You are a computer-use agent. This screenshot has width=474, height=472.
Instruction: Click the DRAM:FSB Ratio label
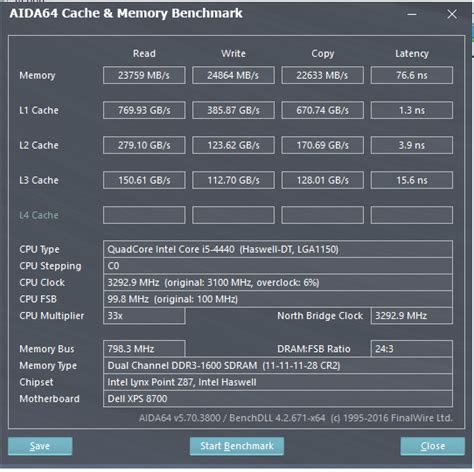[x=314, y=349]
